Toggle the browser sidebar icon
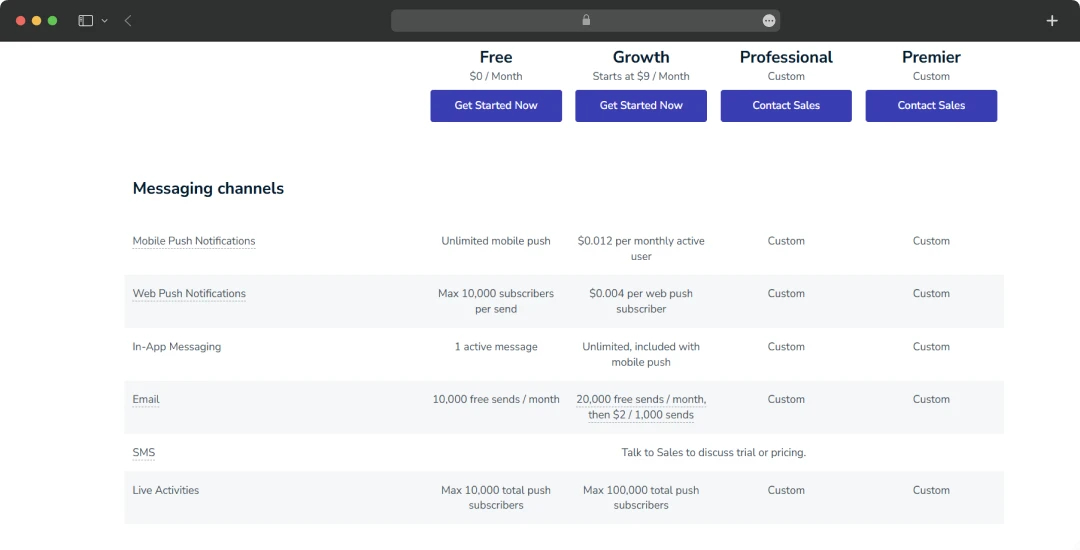 [x=85, y=21]
